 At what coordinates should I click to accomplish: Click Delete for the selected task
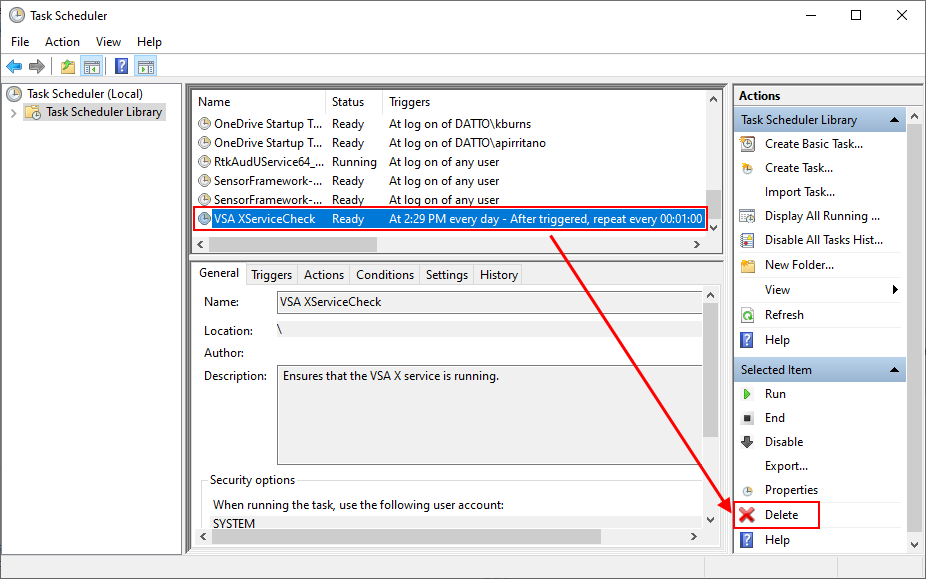pyautogui.click(x=781, y=515)
